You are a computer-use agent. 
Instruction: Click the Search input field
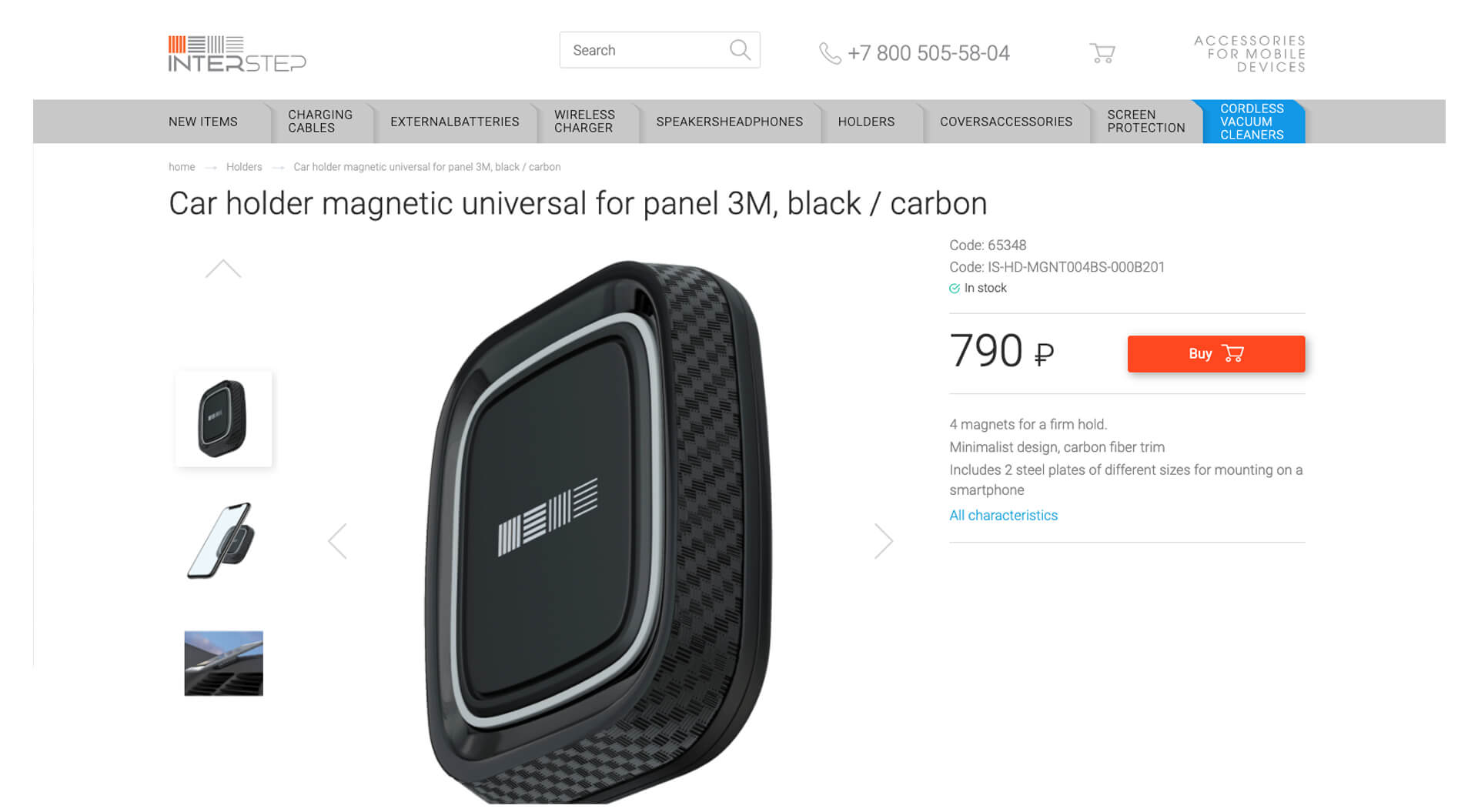647,50
